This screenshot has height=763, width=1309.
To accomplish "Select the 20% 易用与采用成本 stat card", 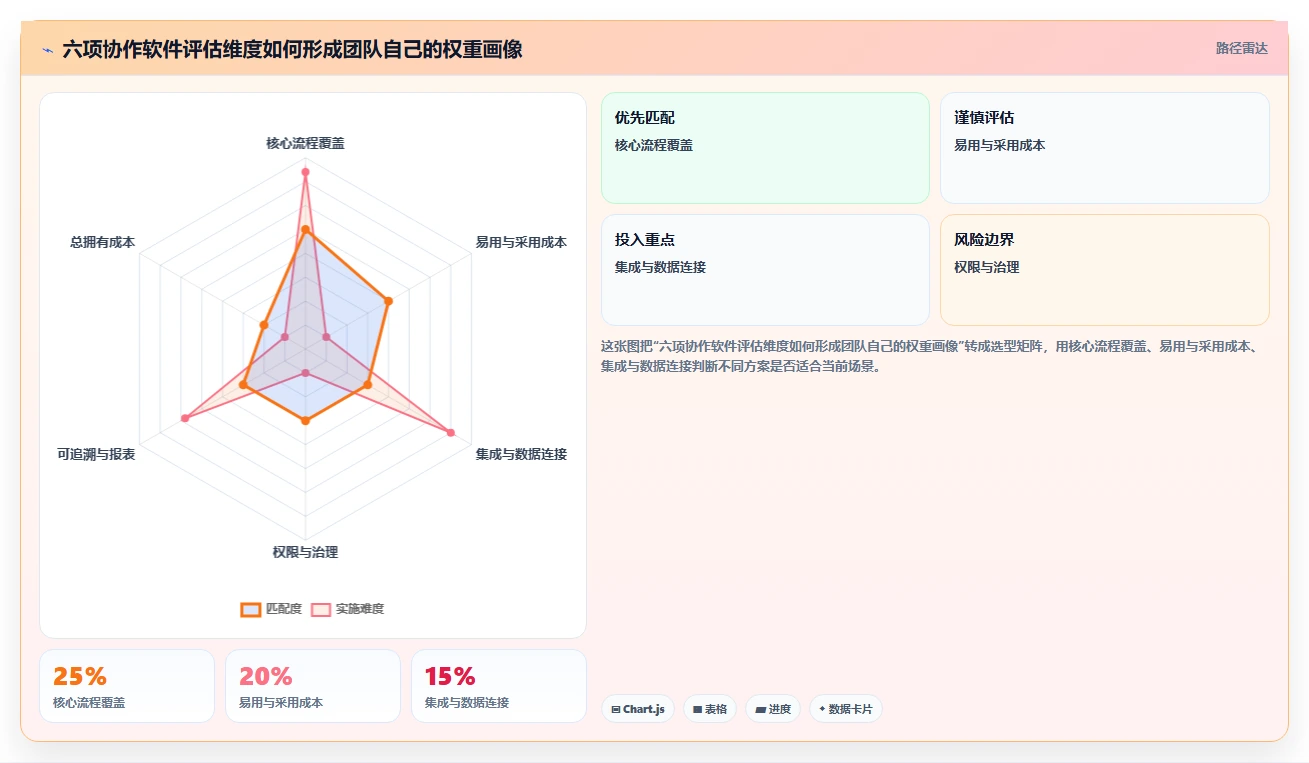I will tap(313, 686).
